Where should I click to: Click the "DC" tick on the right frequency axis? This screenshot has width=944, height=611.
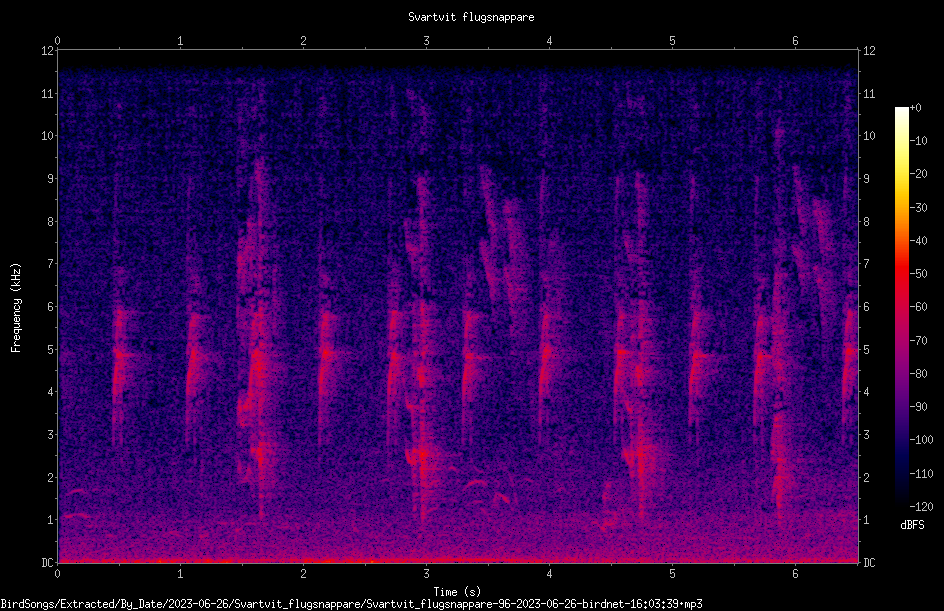pyautogui.click(x=869, y=562)
